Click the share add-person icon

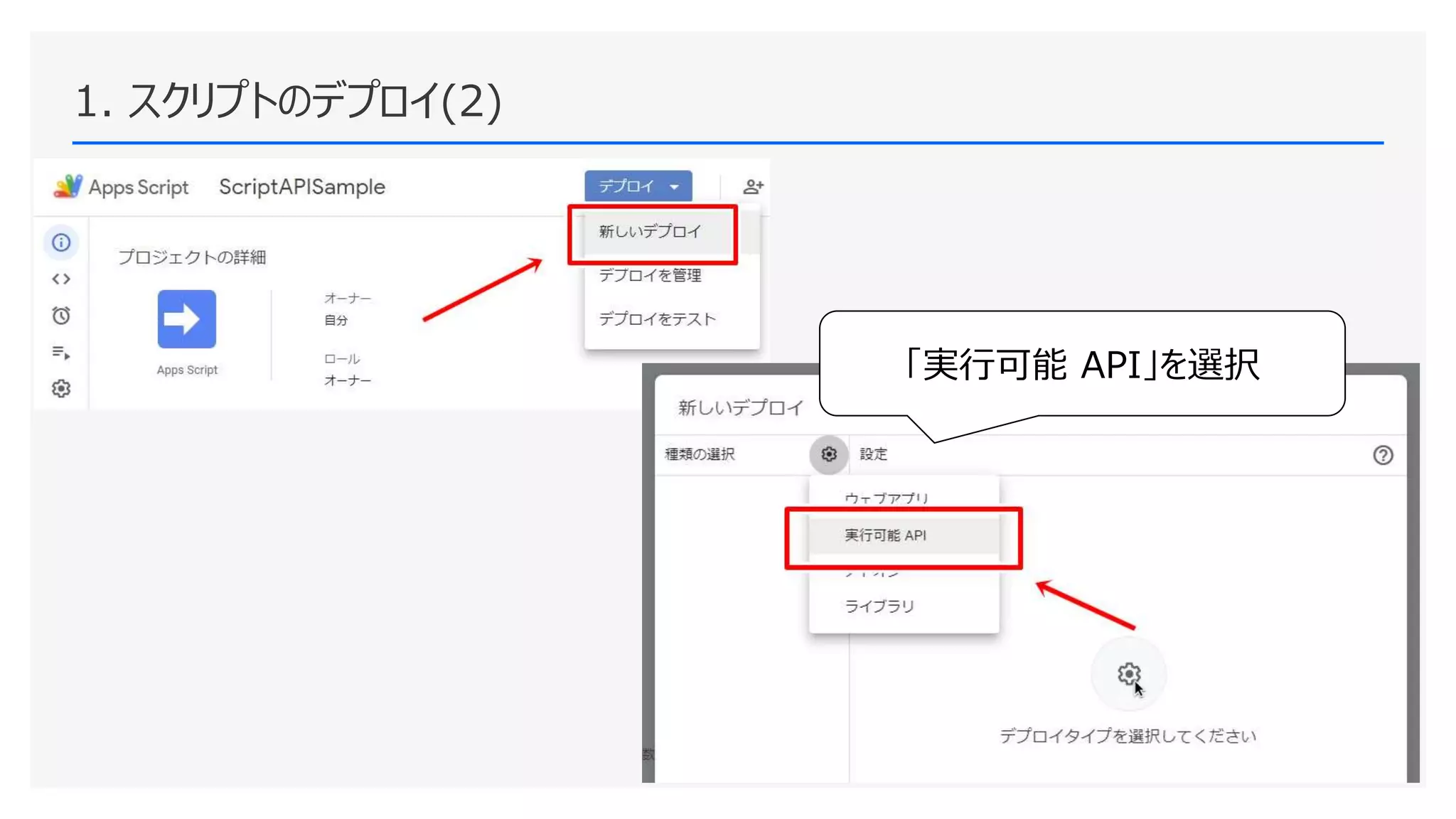[x=753, y=186]
